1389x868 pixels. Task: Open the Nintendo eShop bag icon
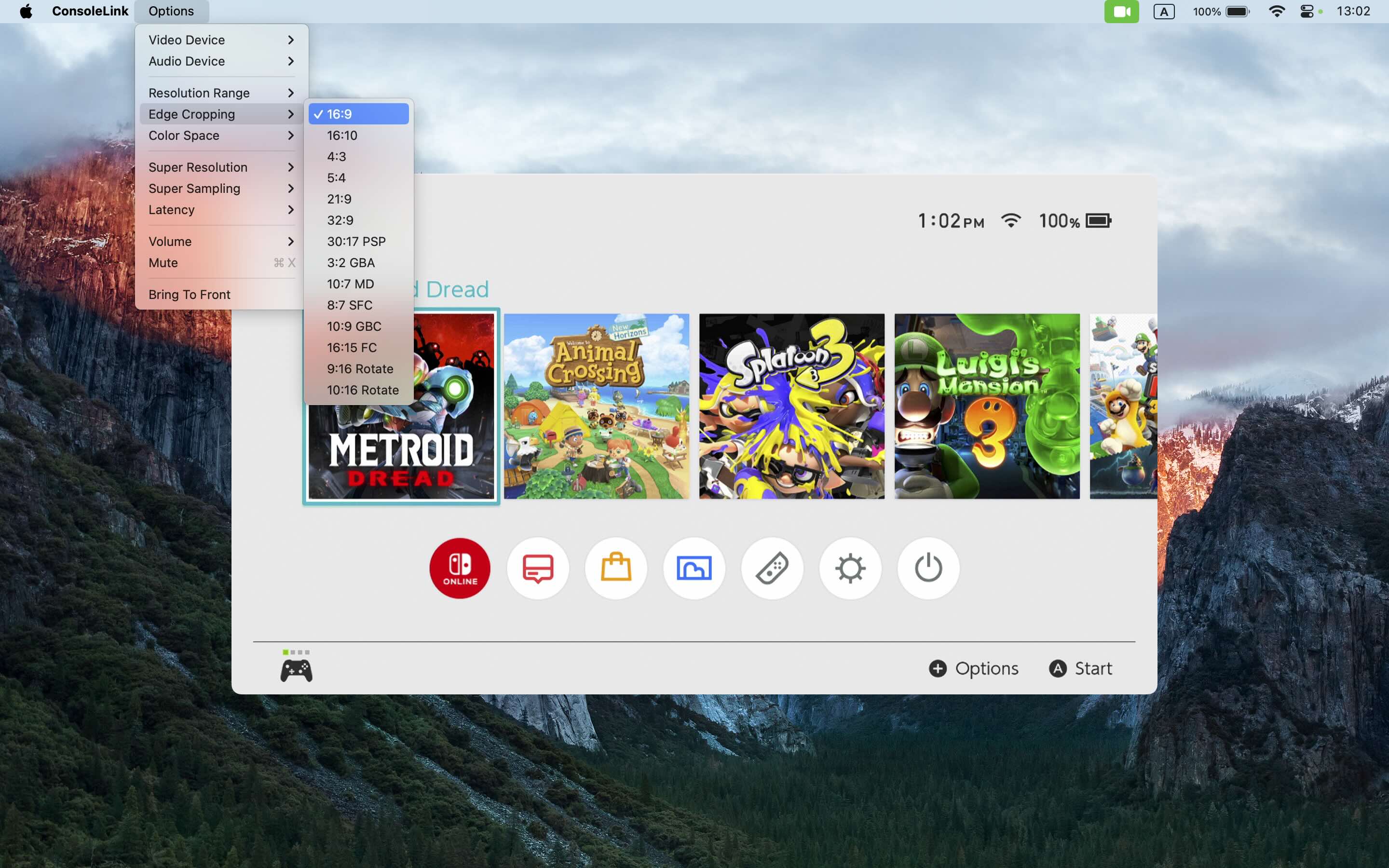(x=616, y=568)
